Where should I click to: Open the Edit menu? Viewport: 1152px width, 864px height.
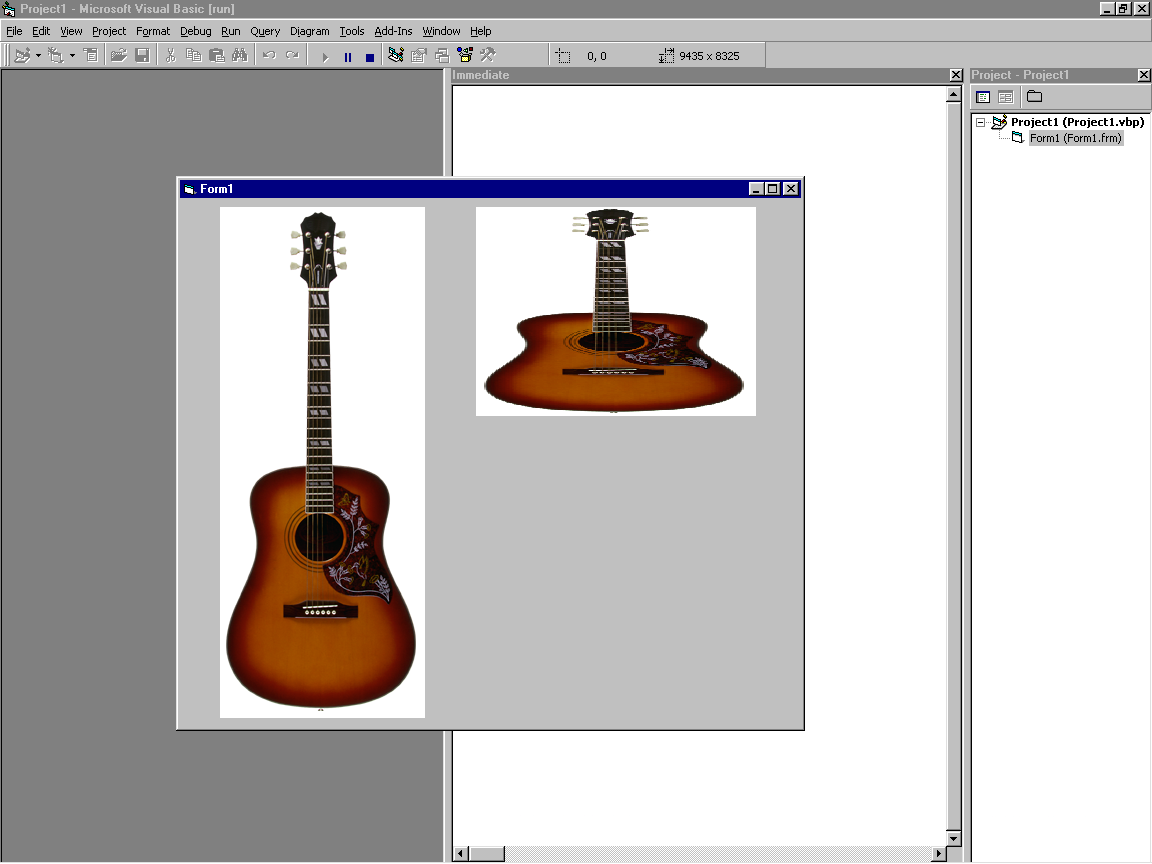[41, 31]
